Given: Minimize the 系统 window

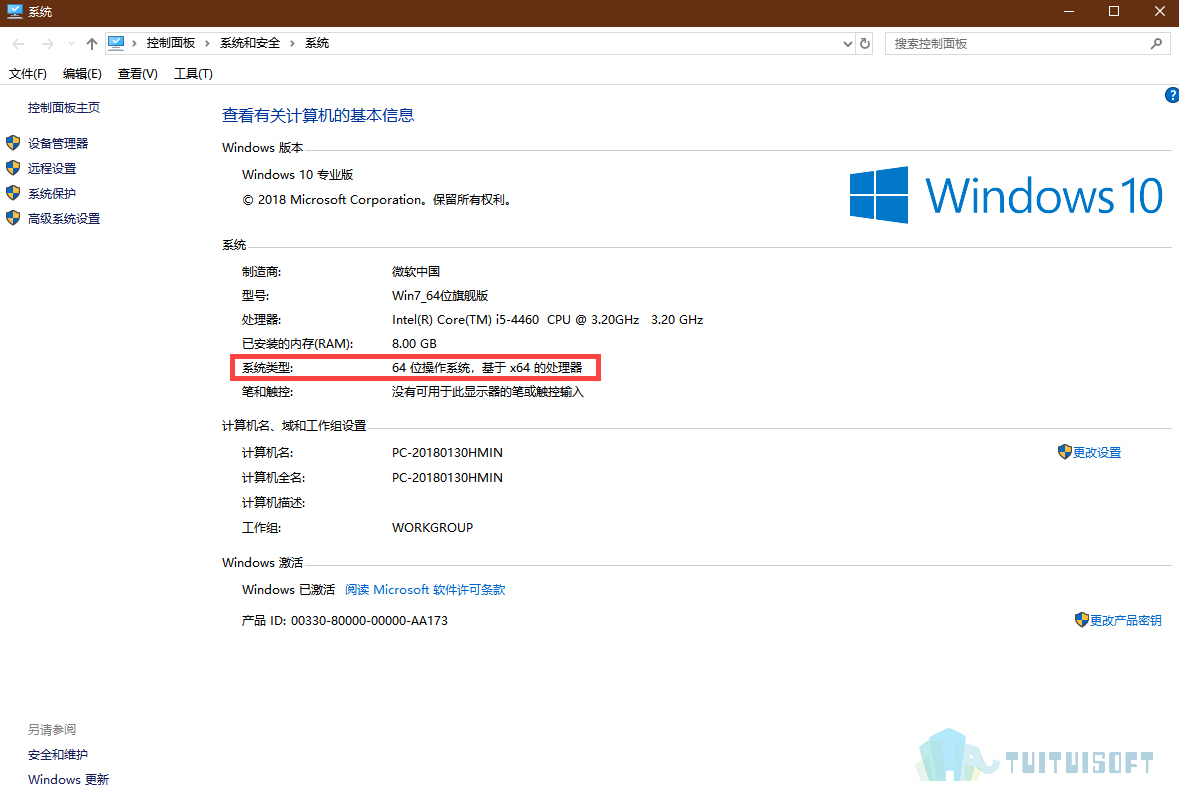Looking at the screenshot, I should 1068,11.
